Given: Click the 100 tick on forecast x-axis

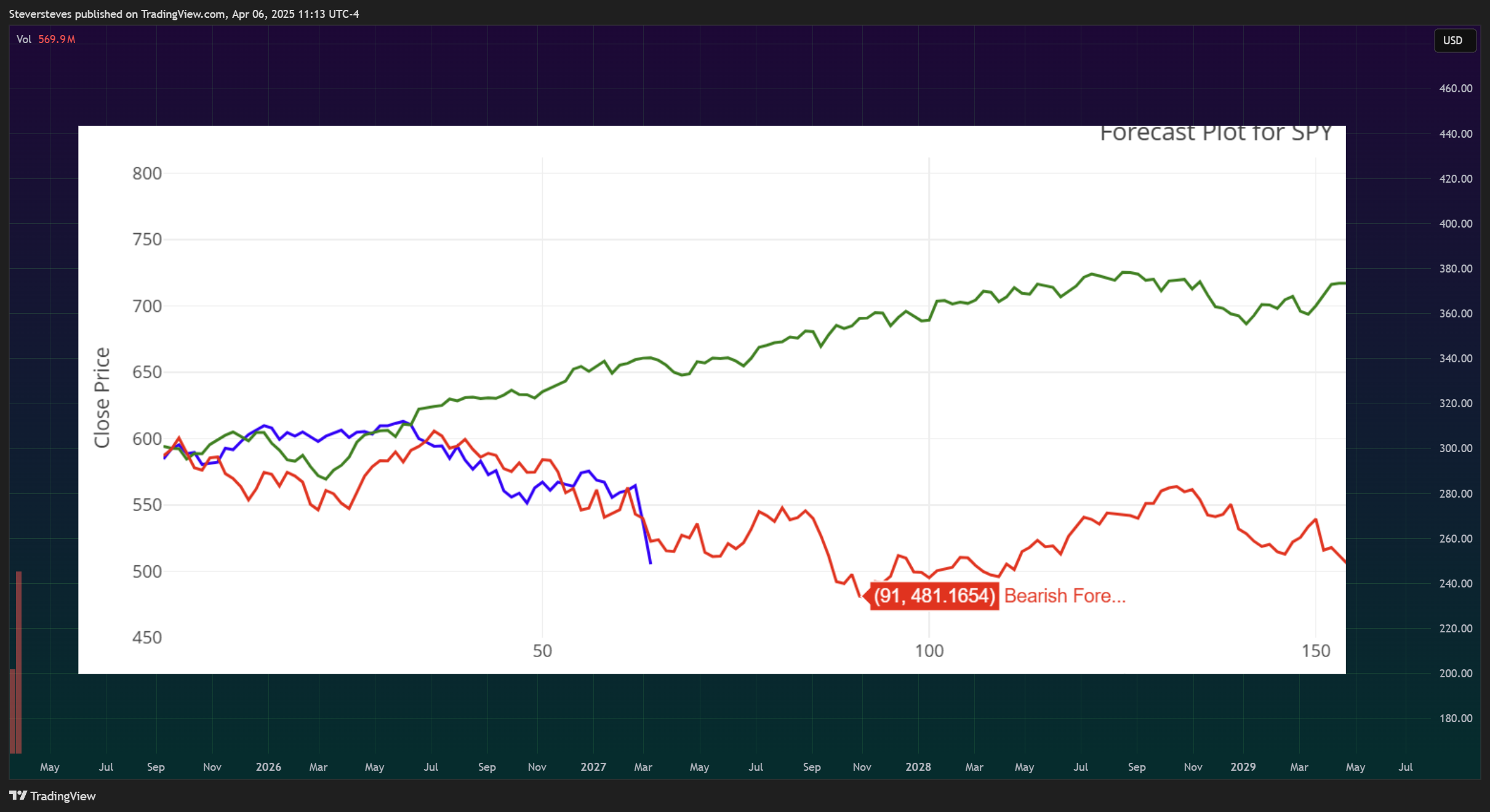Looking at the screenshot, I should click(929, 651).
